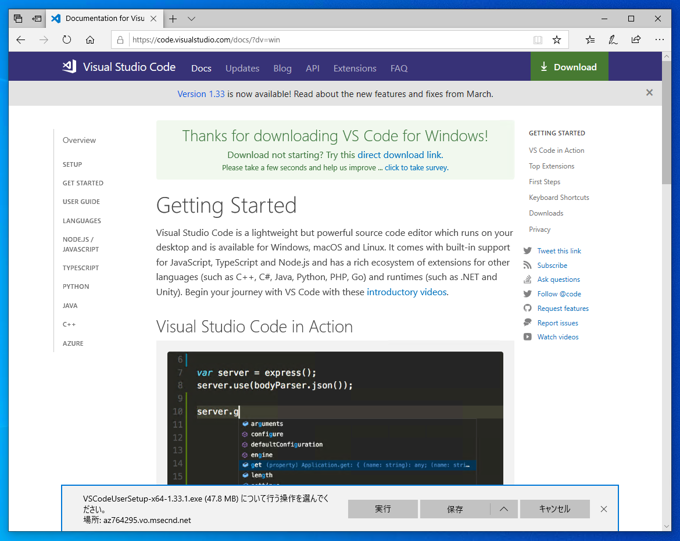Viewport: 680px width, 541px height.
Task: Click the Watch videos link
Action: [x=558, y=337]
